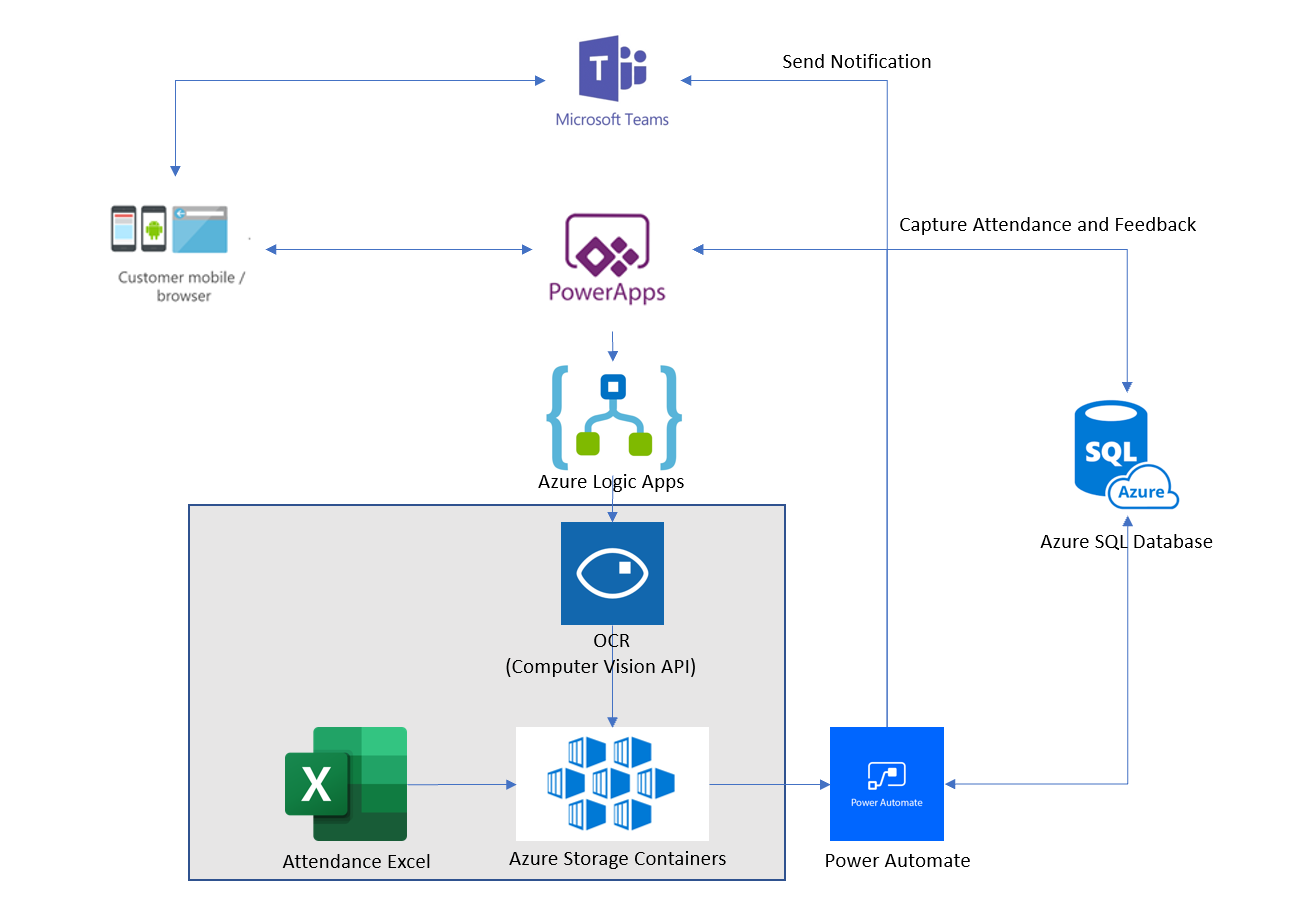Click the Microsoft Teams logo icon
Viewport: 1289px width, 908px height.
point(613,70)
